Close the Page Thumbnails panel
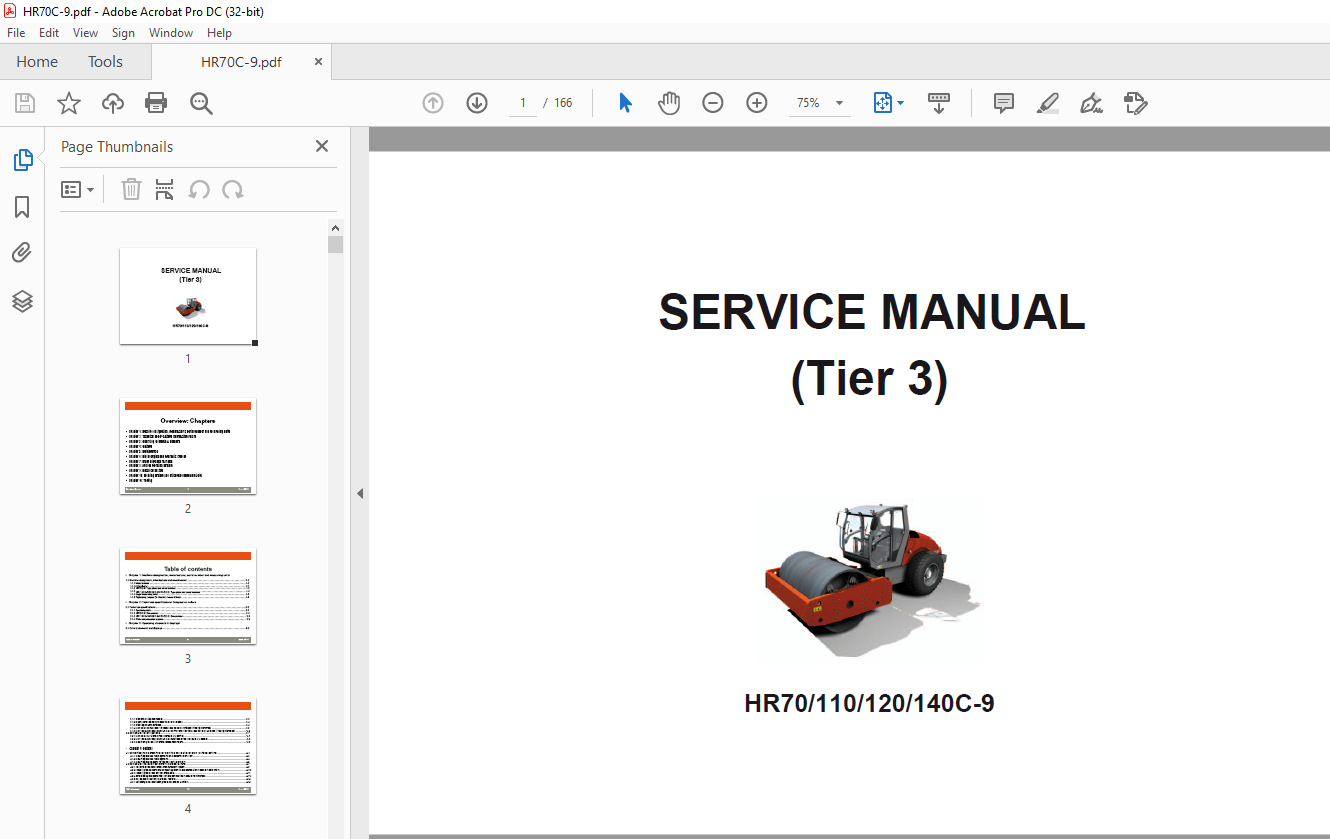 pos(322,146)
